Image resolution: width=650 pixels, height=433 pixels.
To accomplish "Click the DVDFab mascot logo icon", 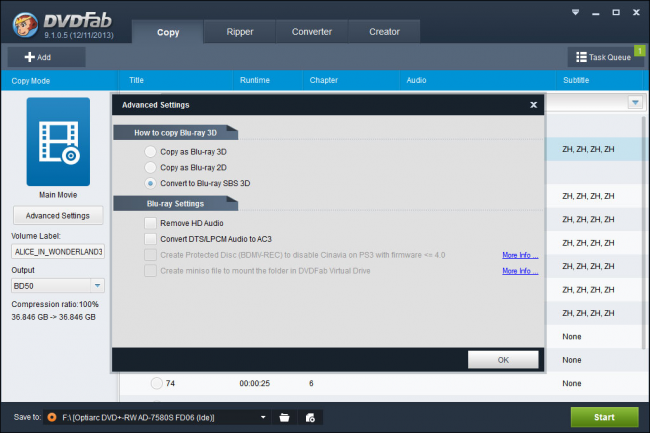I will [25, 25].
